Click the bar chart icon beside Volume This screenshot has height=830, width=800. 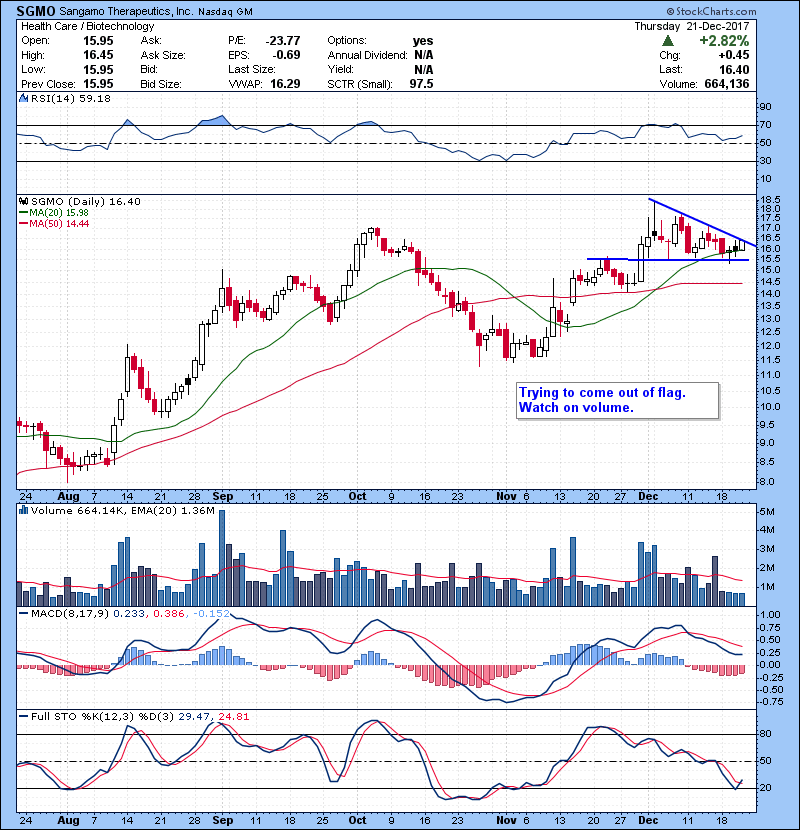23,510
